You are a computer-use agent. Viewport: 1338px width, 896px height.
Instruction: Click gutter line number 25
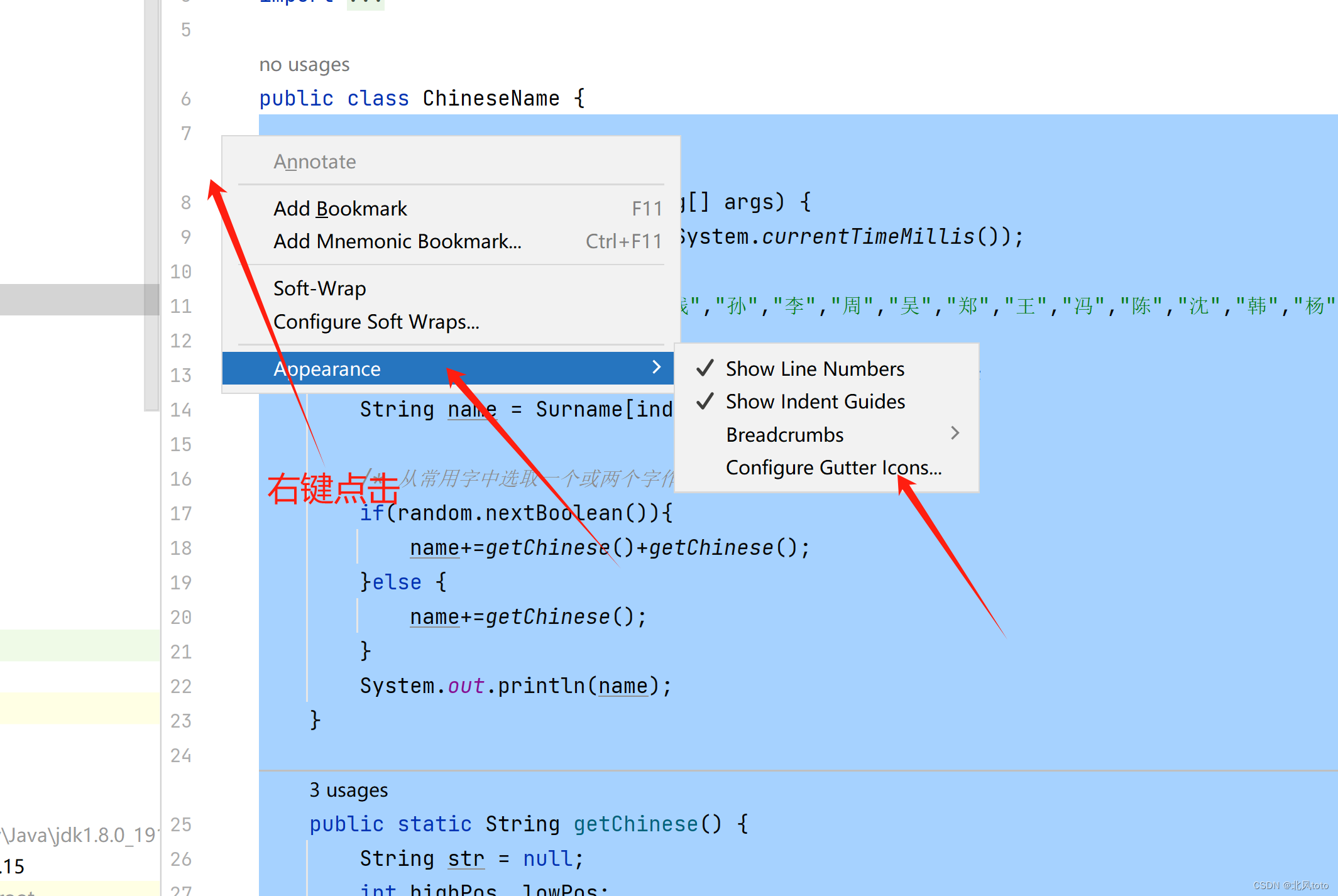pyautogui.click(x=181, y=824)
